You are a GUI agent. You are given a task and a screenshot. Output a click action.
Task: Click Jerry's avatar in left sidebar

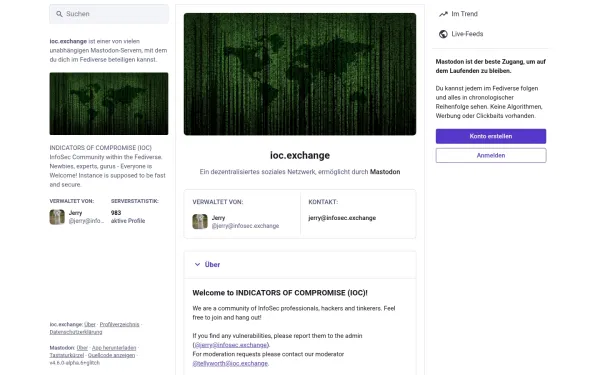click(57, 217)
